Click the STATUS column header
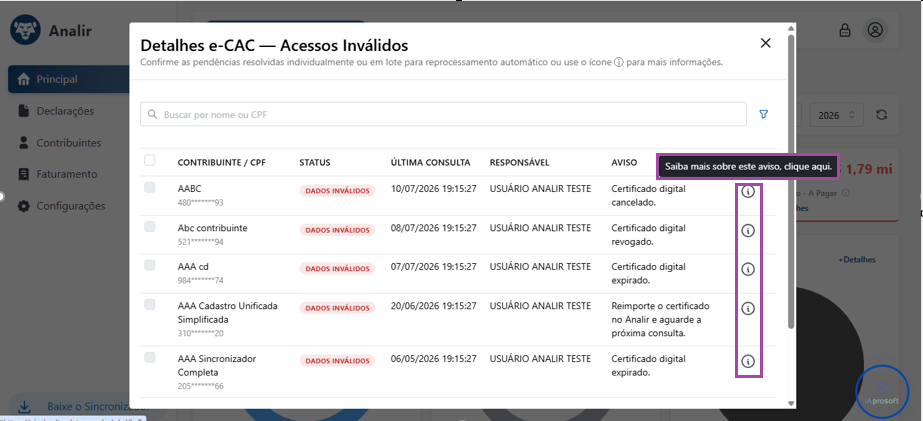Viewport: 923px width, 421px height. point(315,163)
